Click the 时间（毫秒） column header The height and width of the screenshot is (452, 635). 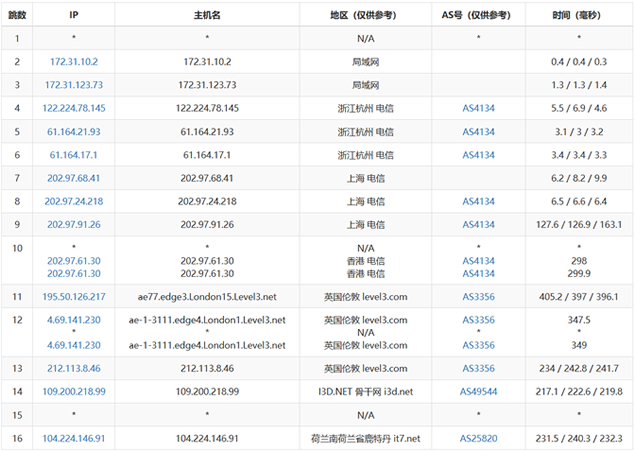coord(578,16)
